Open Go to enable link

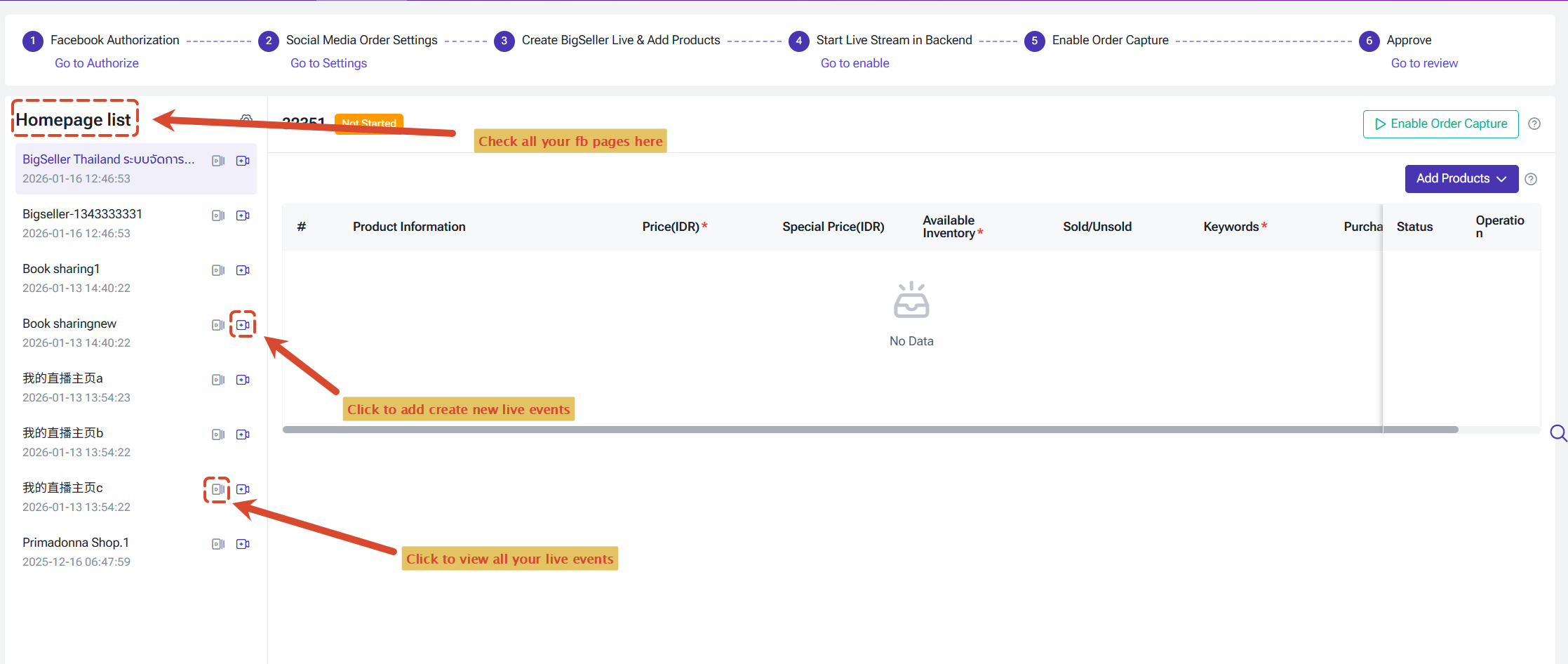[855, 63]
